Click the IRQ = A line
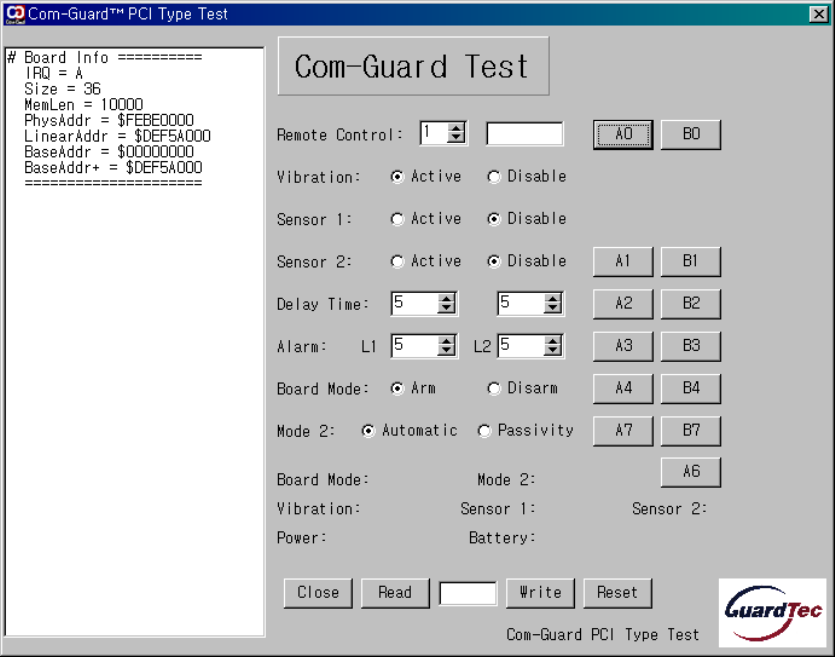This screenshot has width=835, height=657. (53, 73)
